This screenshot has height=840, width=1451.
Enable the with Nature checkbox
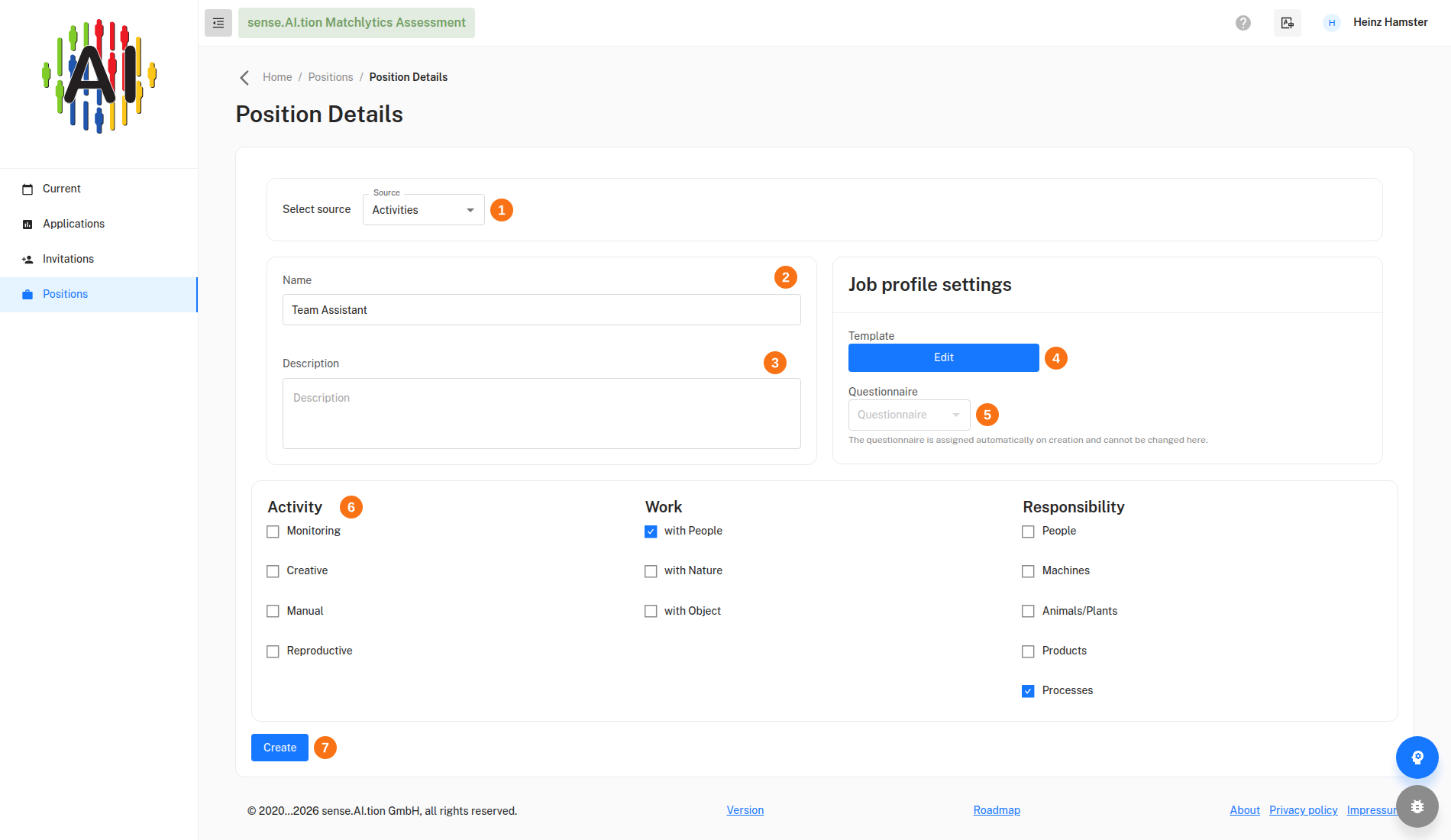pos(651,571)
